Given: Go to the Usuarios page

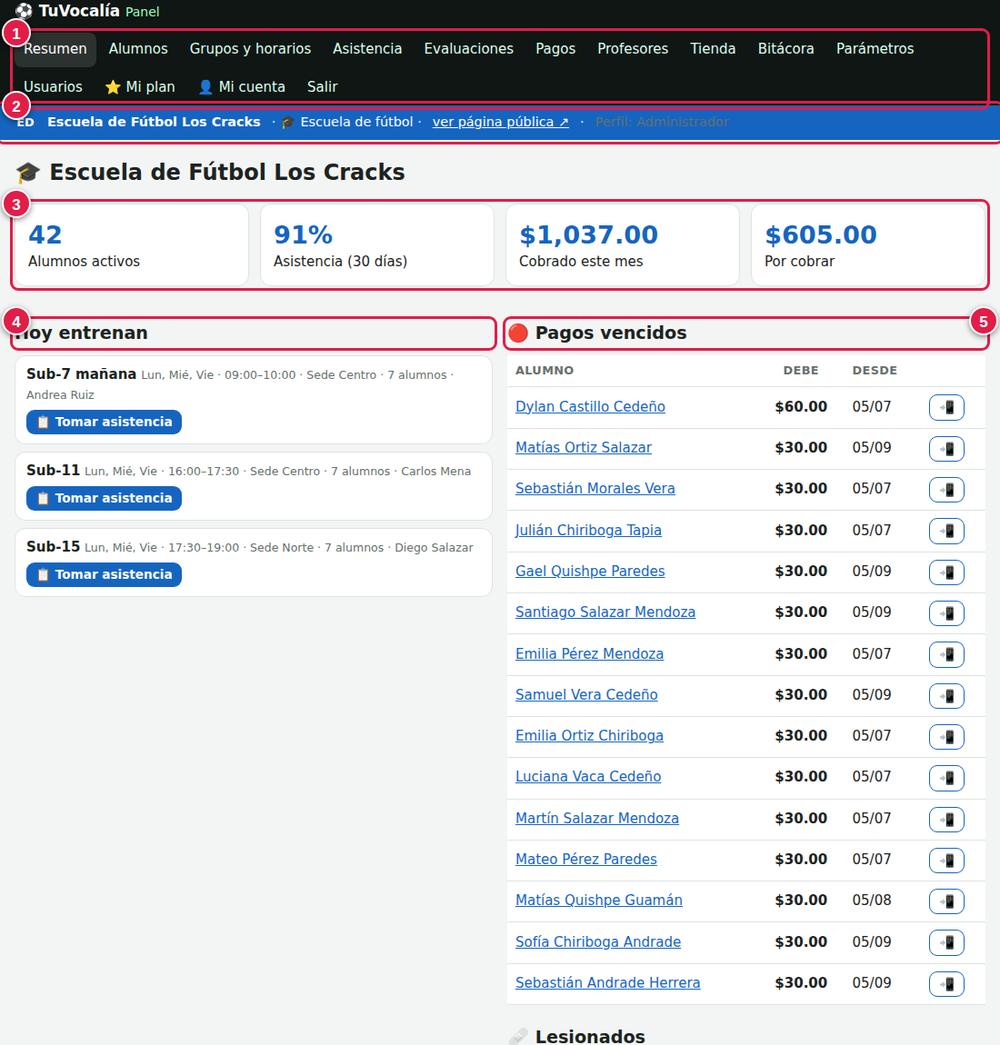Looking at the screenshot, I should [x=53, y=87].
